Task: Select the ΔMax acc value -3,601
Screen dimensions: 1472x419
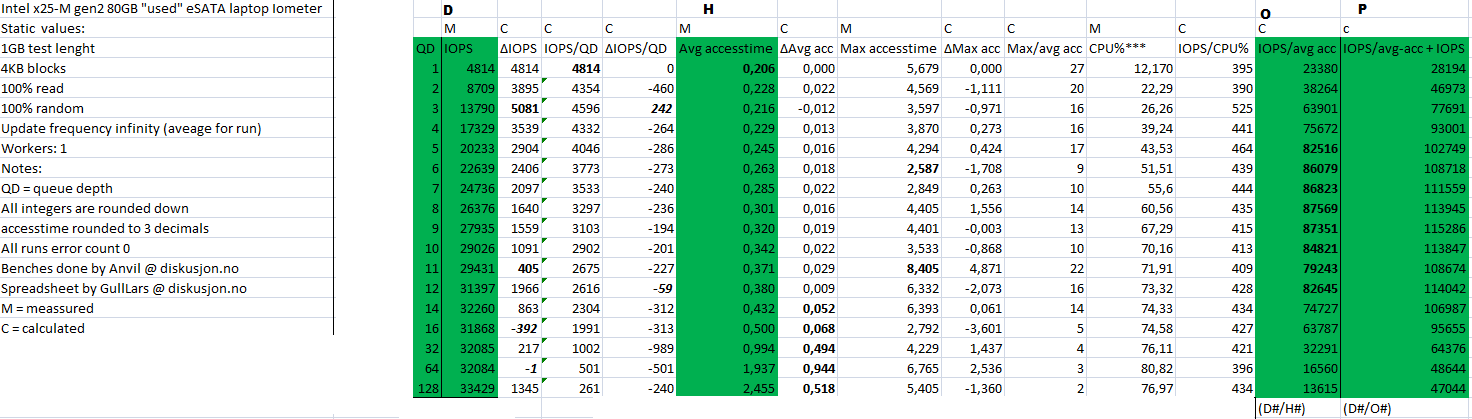Action: 982,328
